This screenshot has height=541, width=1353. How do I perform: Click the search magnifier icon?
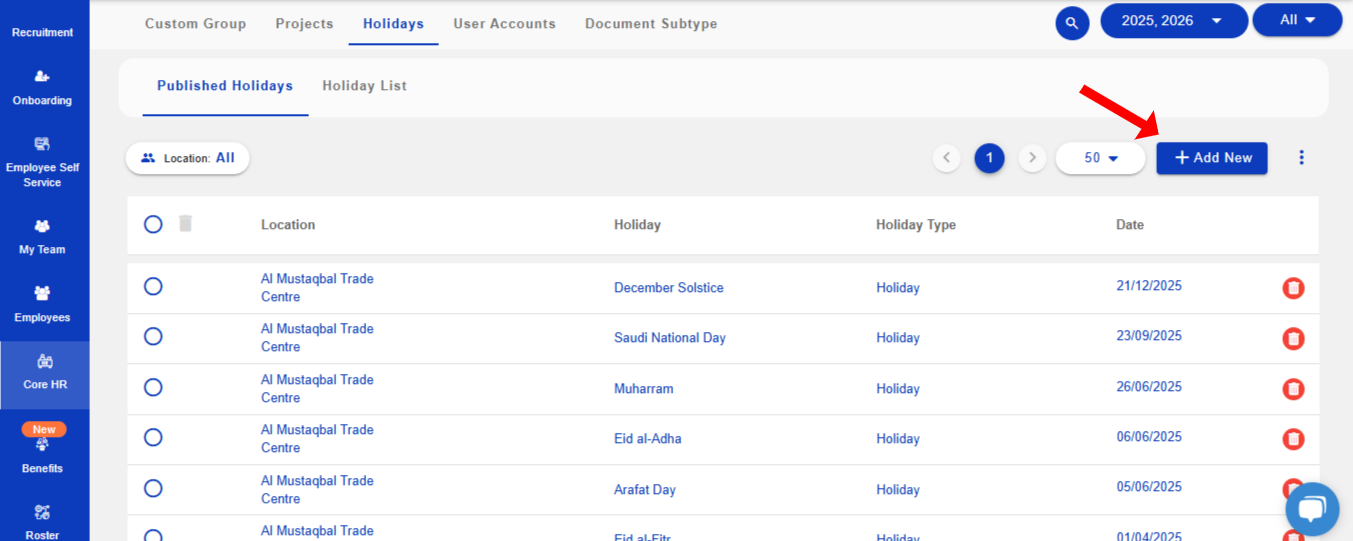[1072, 22]
